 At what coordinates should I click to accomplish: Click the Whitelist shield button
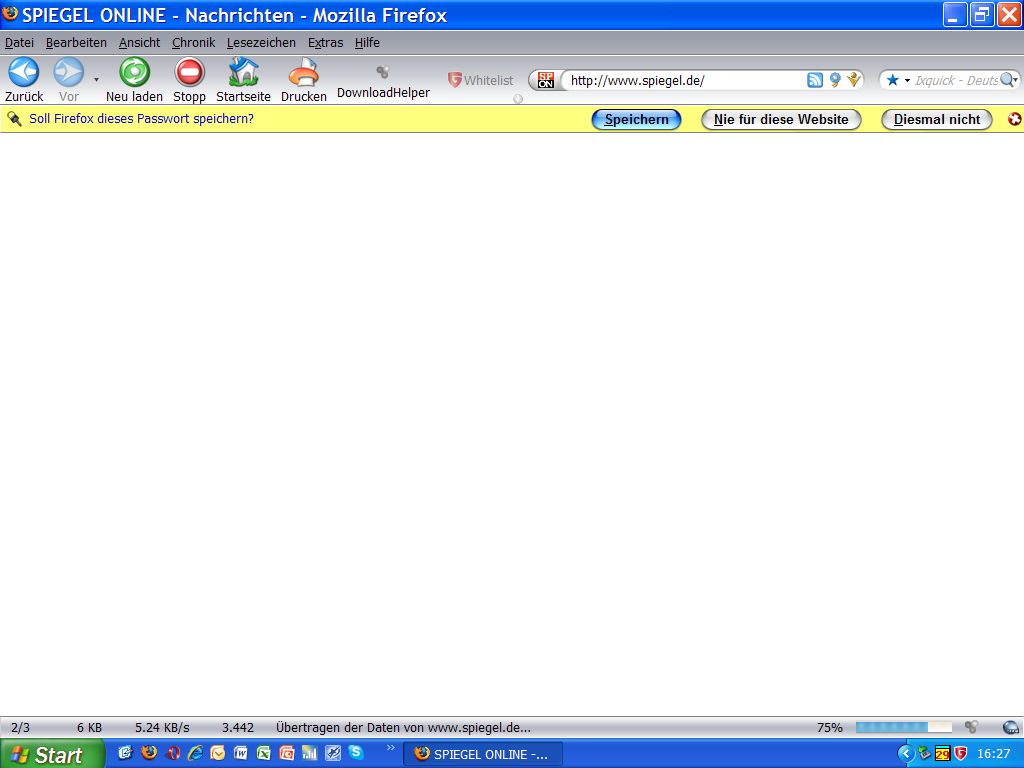[481, 80]
